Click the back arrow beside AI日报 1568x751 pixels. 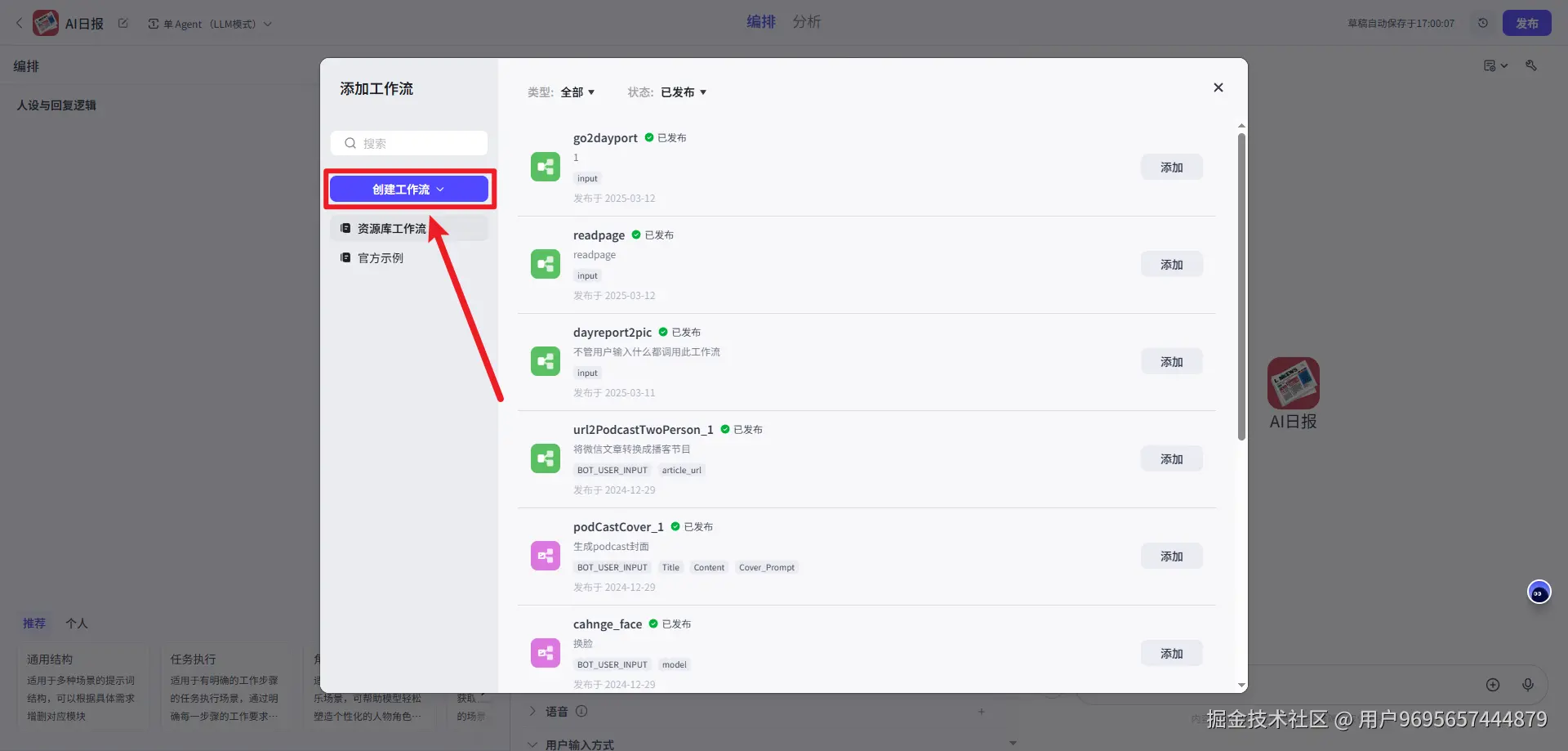[x=20, y=23]
